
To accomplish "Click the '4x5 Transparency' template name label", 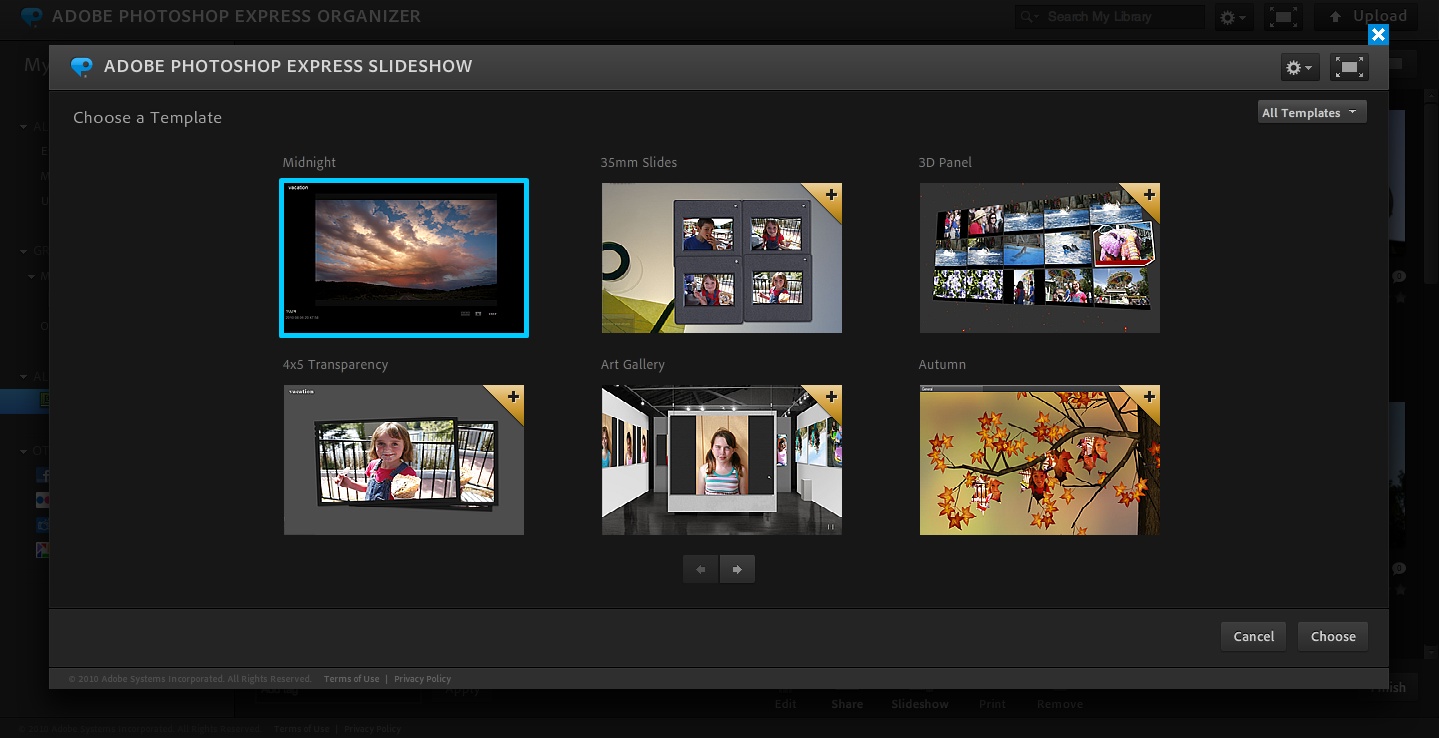I will 335,364.
